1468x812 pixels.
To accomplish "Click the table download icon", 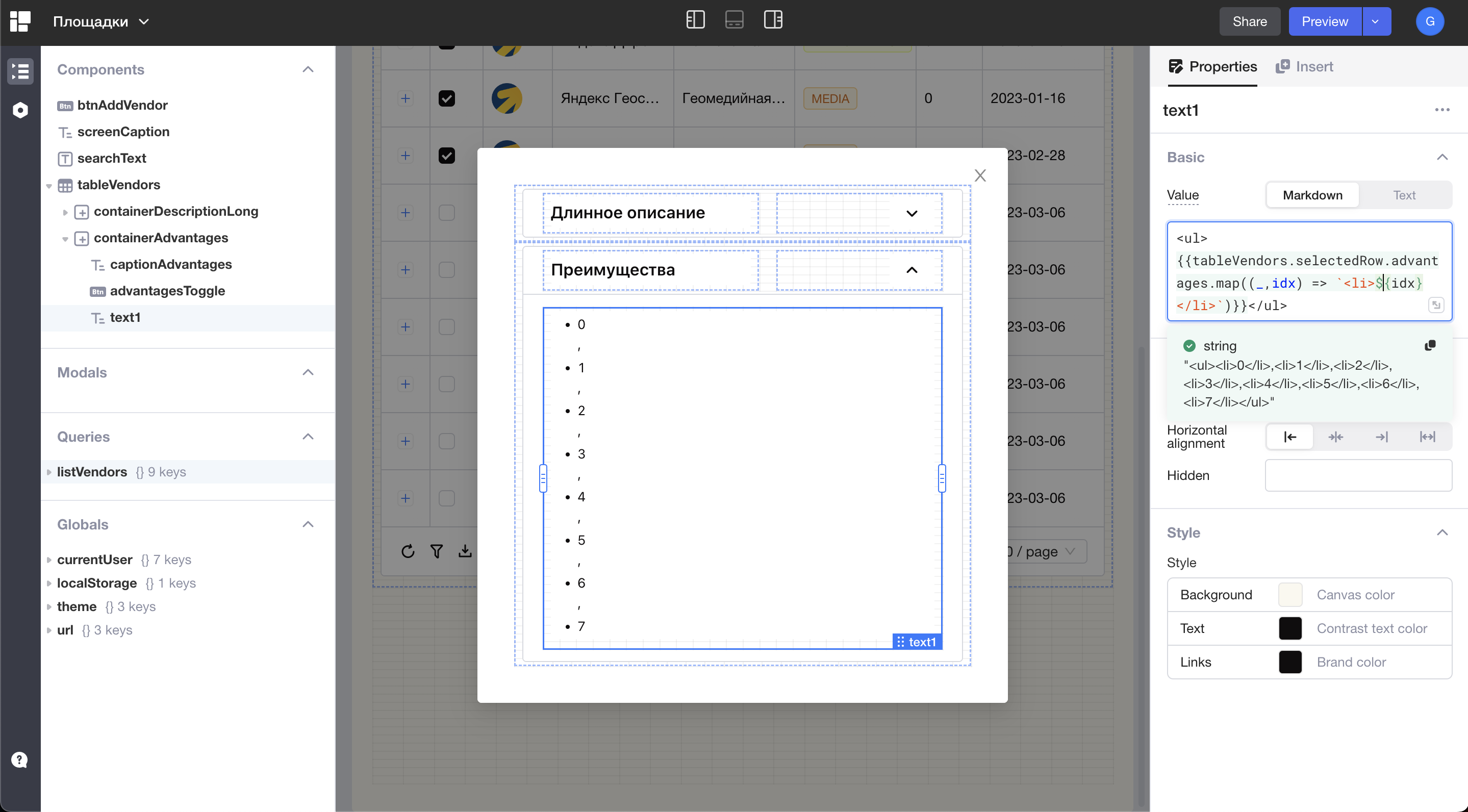I will pos(465,551).
